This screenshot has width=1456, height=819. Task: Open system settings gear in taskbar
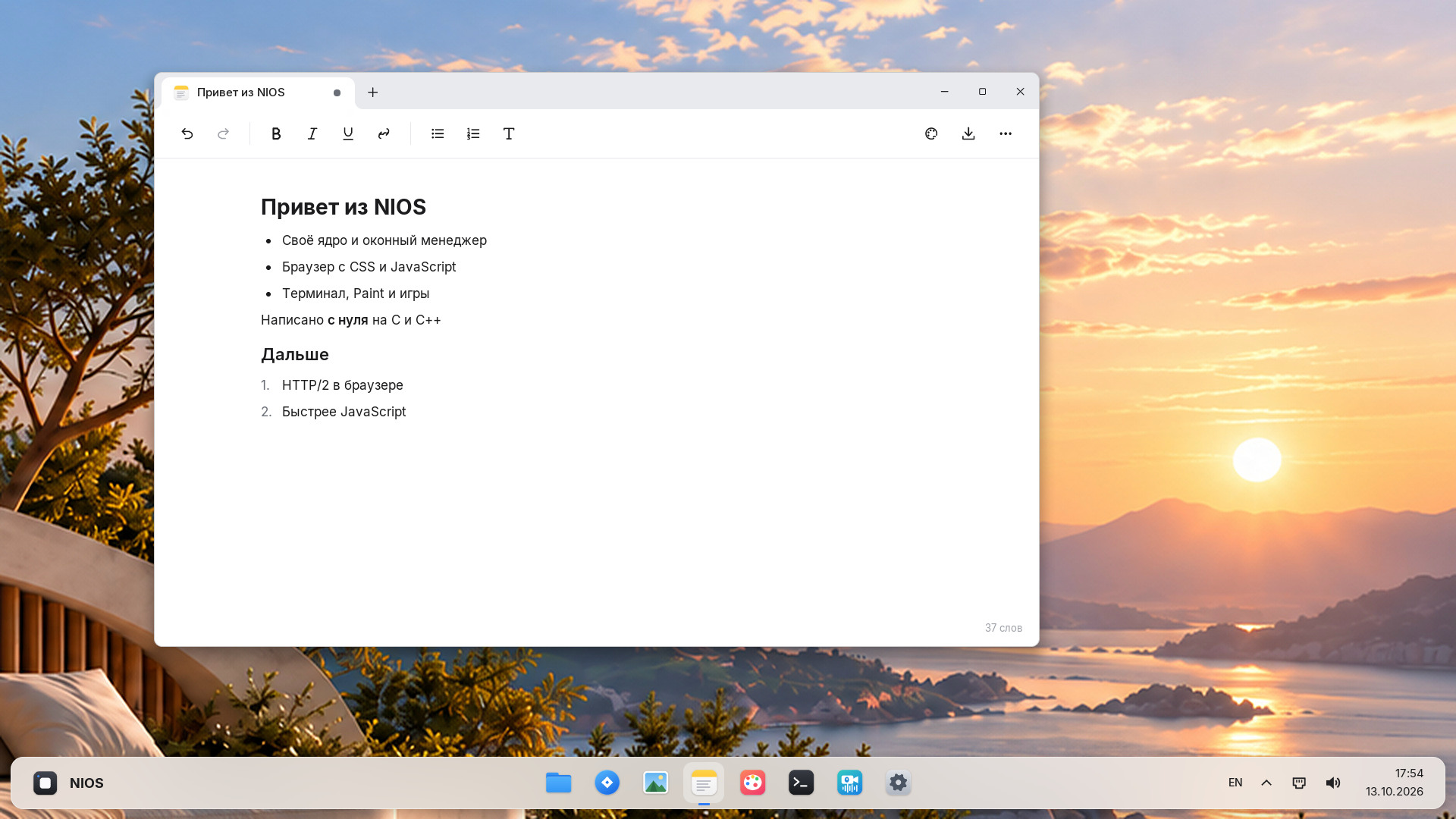pyautogui.click(x=898, y=783)
